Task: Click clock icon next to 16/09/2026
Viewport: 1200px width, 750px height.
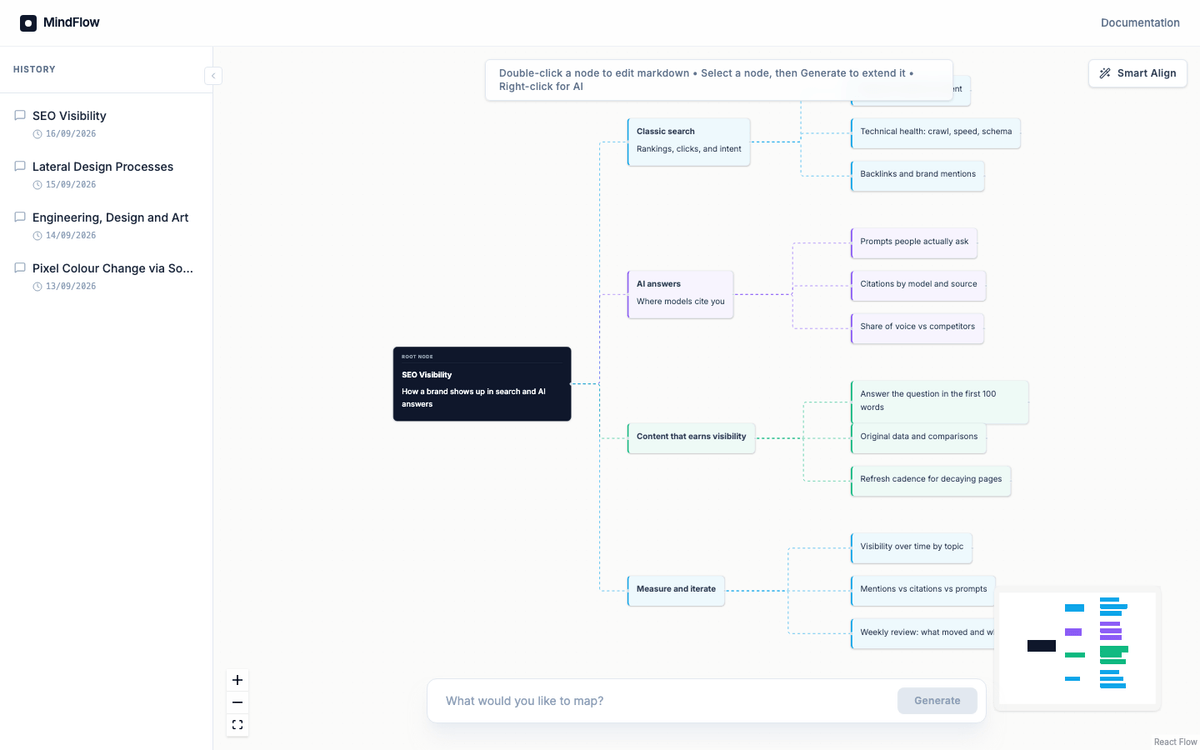Action: [x=37, y=134]
